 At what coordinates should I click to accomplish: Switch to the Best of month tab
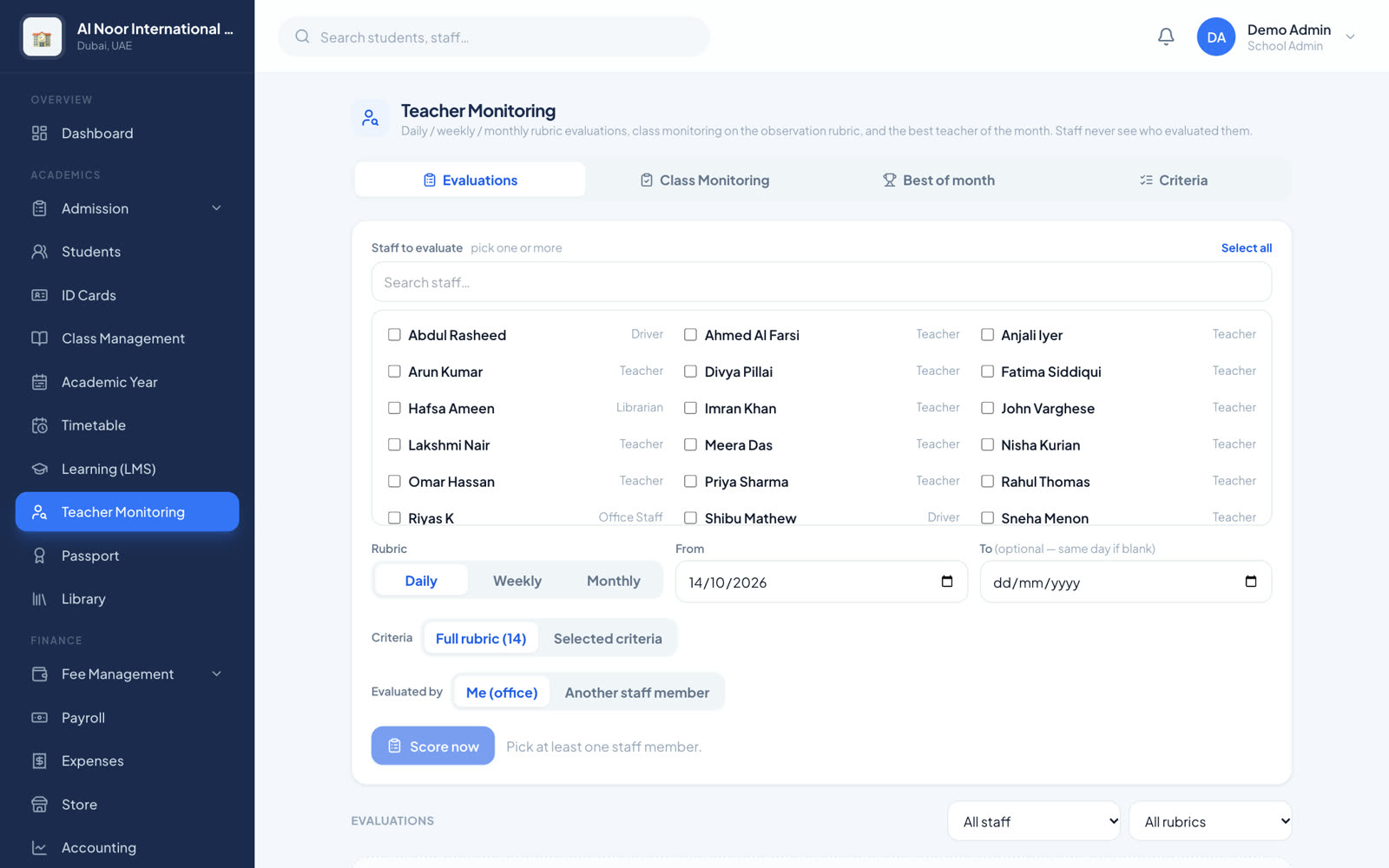pyautogui.click(x=938, y=180)
